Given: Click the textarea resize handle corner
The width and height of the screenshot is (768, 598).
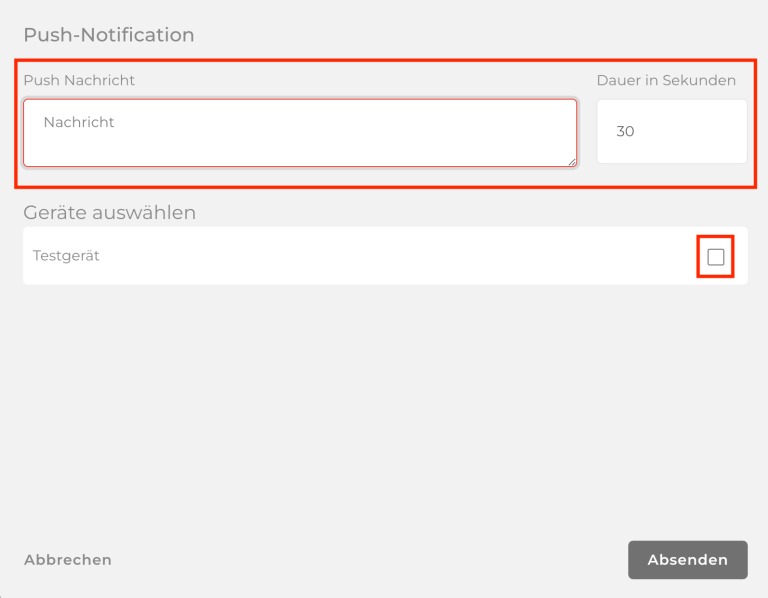Looking at the screenshot, I should 572,161.
